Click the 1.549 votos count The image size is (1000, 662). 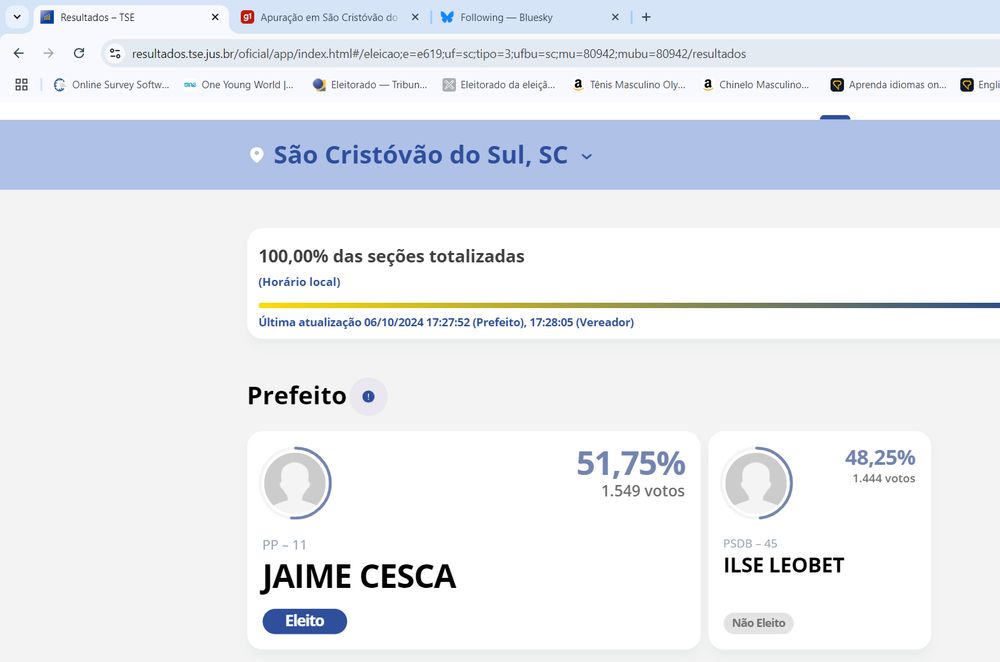(x=643, y=491)
